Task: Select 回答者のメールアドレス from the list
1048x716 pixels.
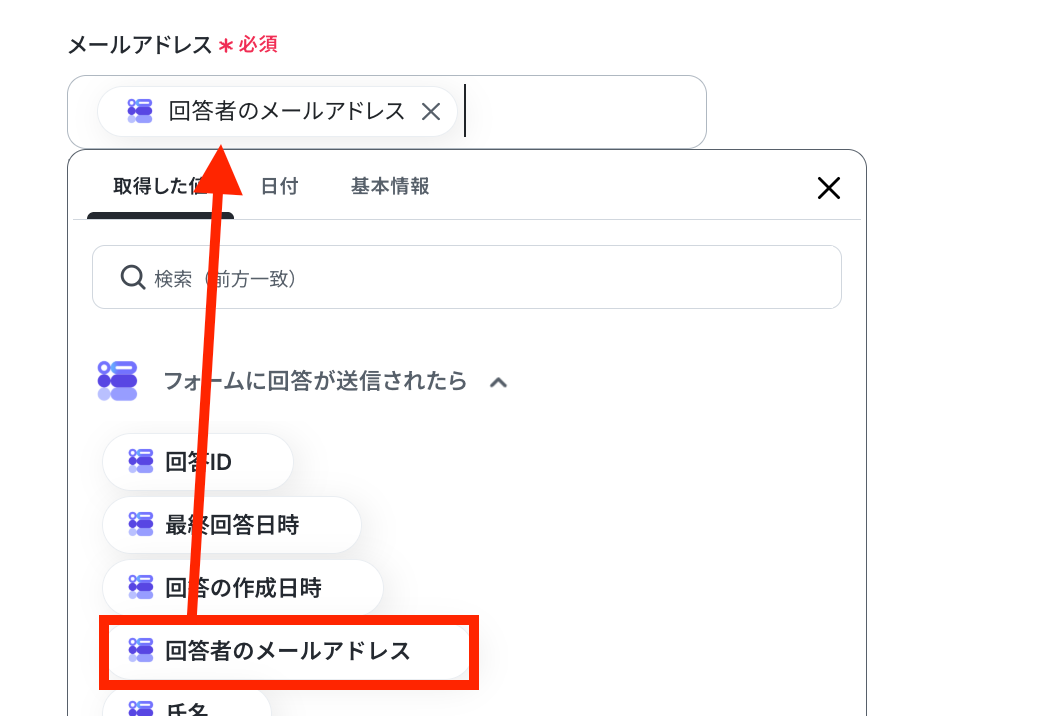Action: coord(289,650)
